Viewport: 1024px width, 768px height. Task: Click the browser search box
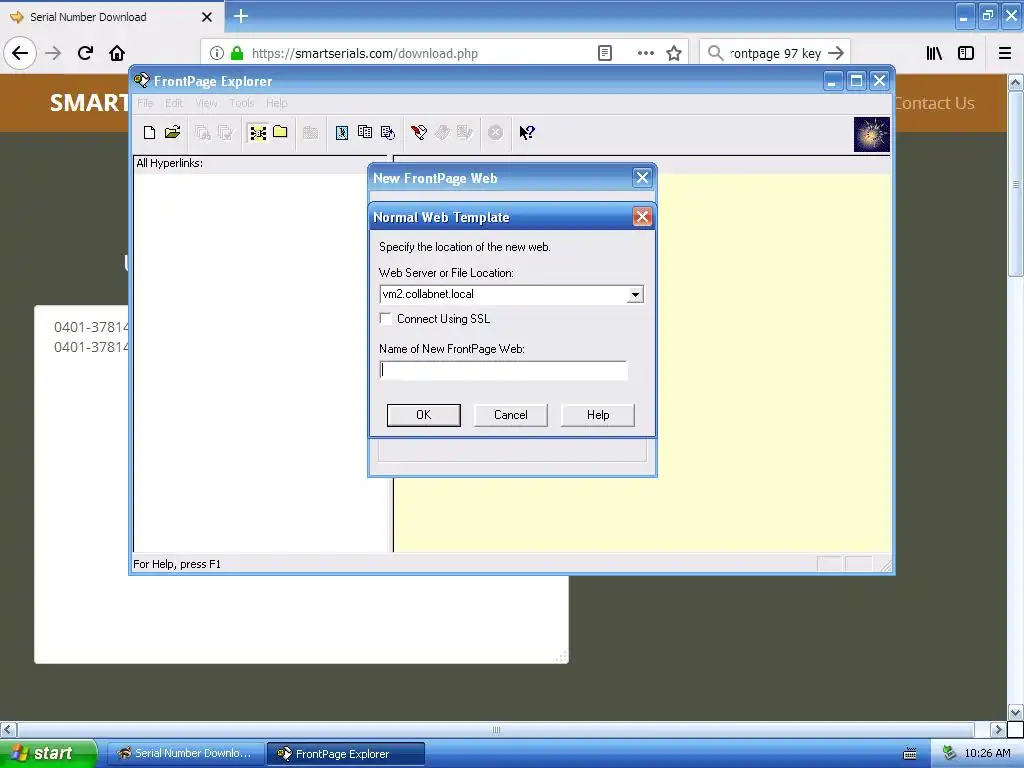[x=775, y=54]
